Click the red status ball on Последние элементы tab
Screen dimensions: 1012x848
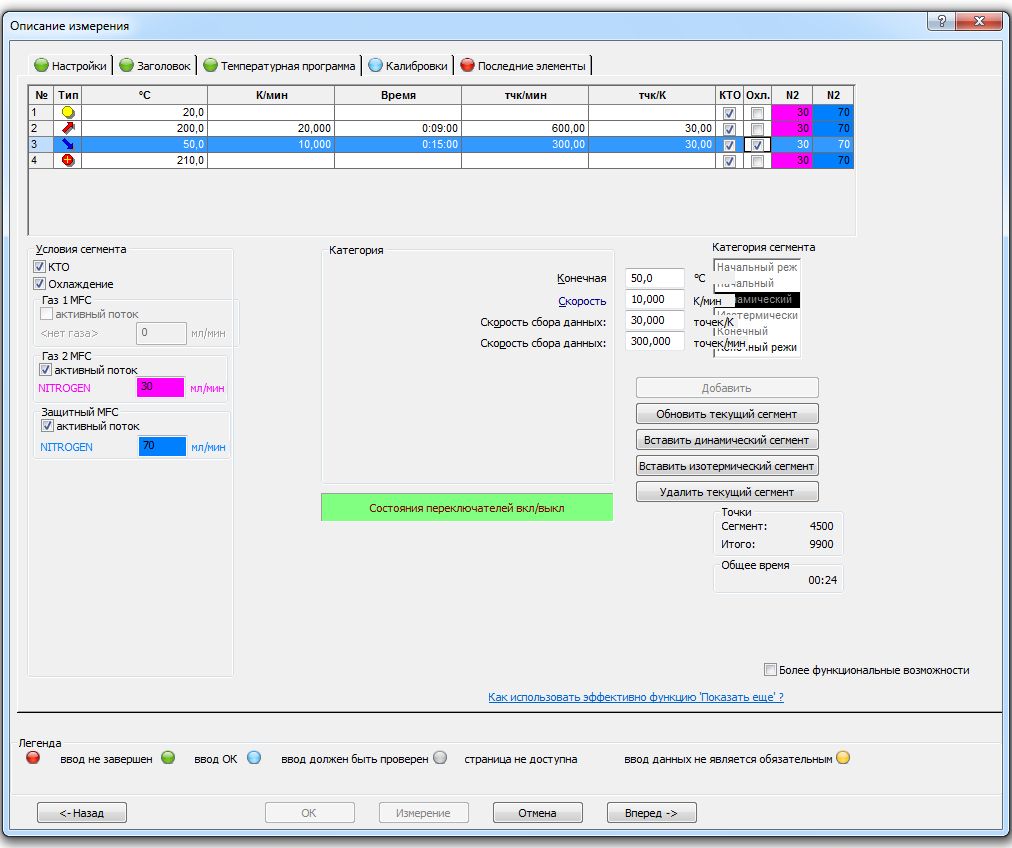[x=467, y=66]
